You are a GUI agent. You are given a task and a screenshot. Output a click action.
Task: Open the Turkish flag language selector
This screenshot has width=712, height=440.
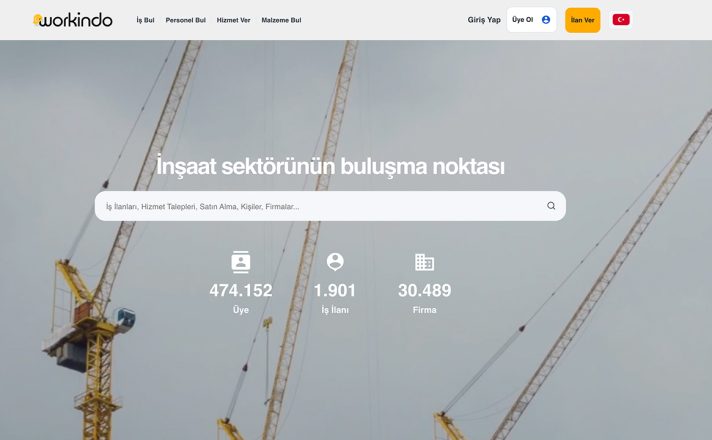pyautogui.click(x=621, y=20)
